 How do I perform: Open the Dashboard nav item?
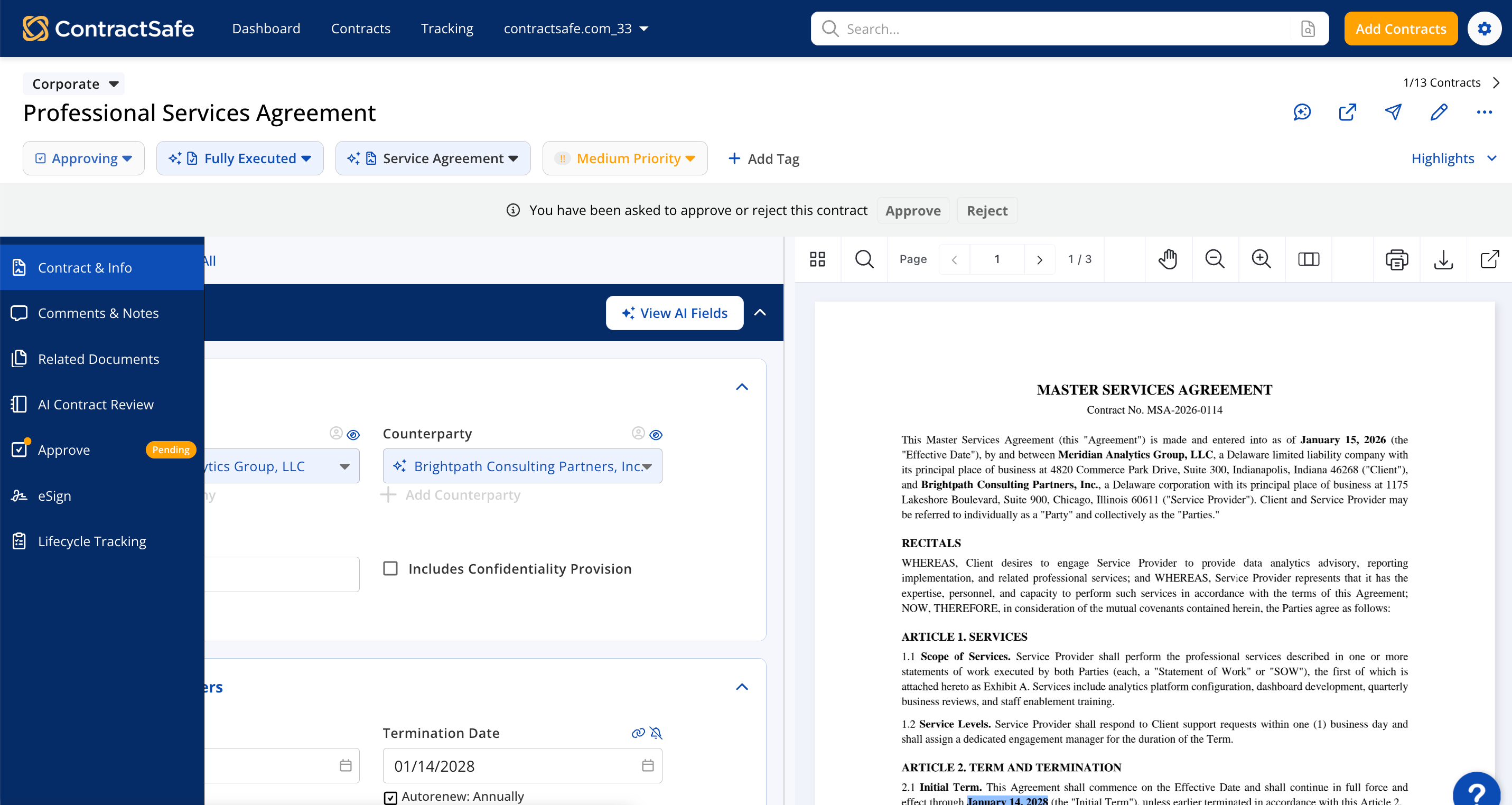pyautogui.click(x=266, y=28)
